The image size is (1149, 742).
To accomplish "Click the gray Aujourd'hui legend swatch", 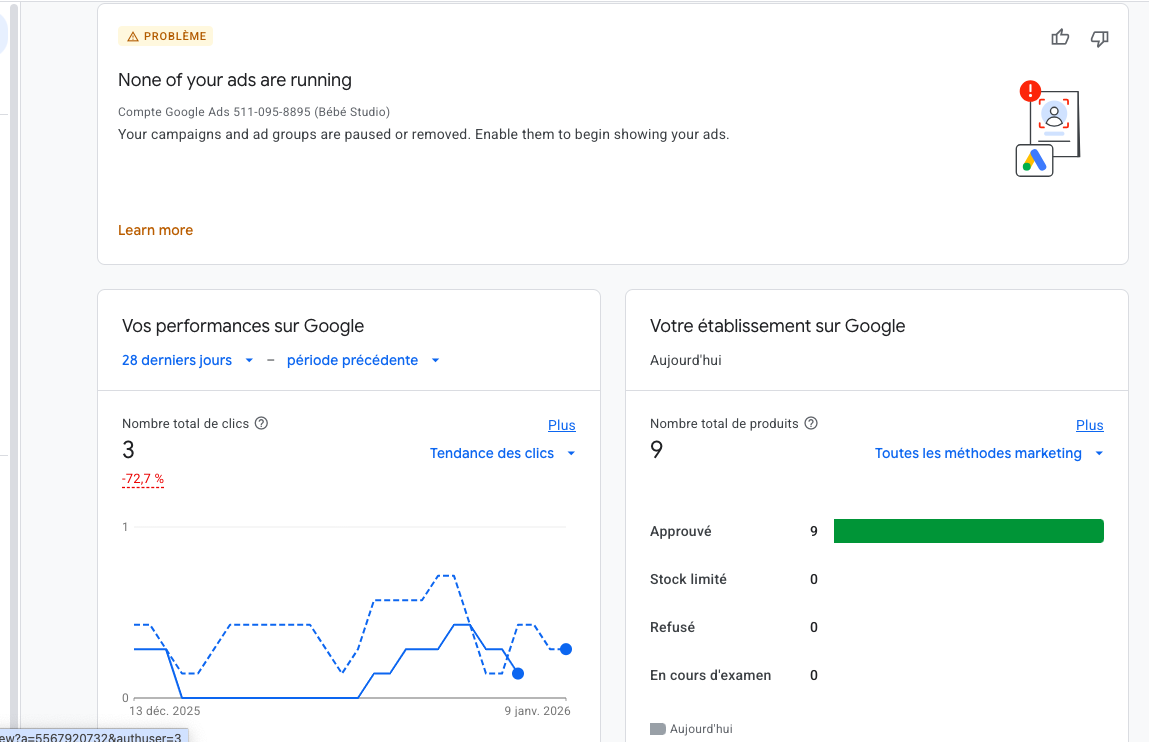I will pos(657,729).
